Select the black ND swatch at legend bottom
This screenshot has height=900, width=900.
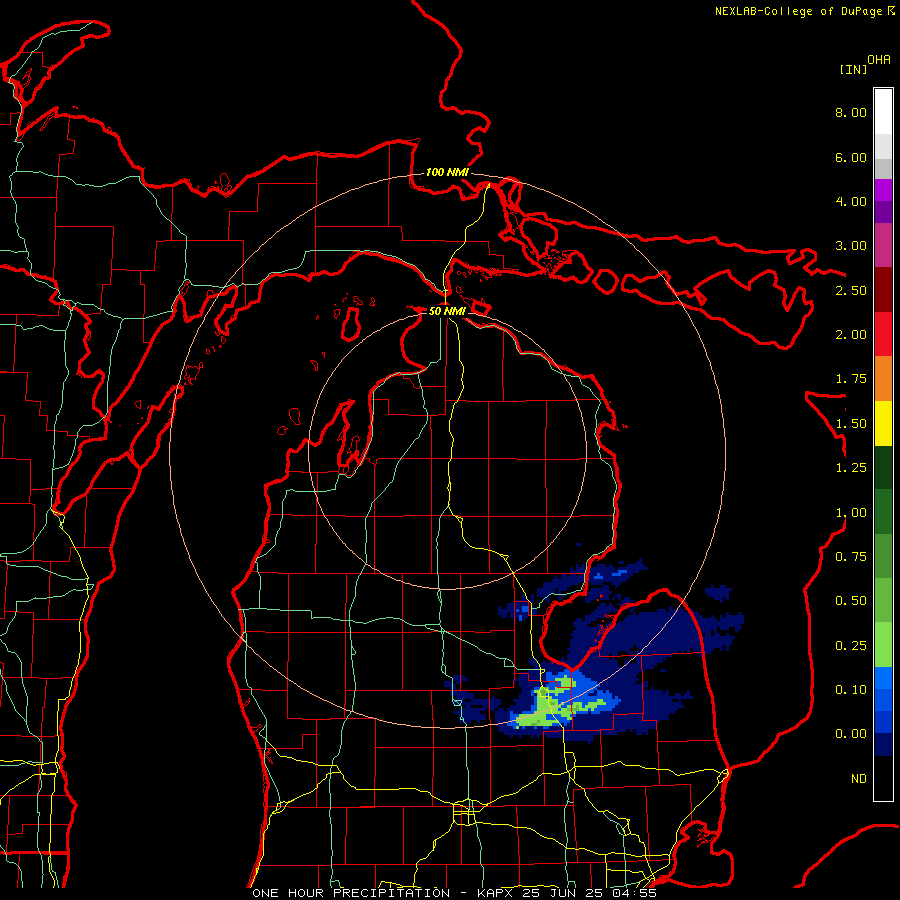883,778
